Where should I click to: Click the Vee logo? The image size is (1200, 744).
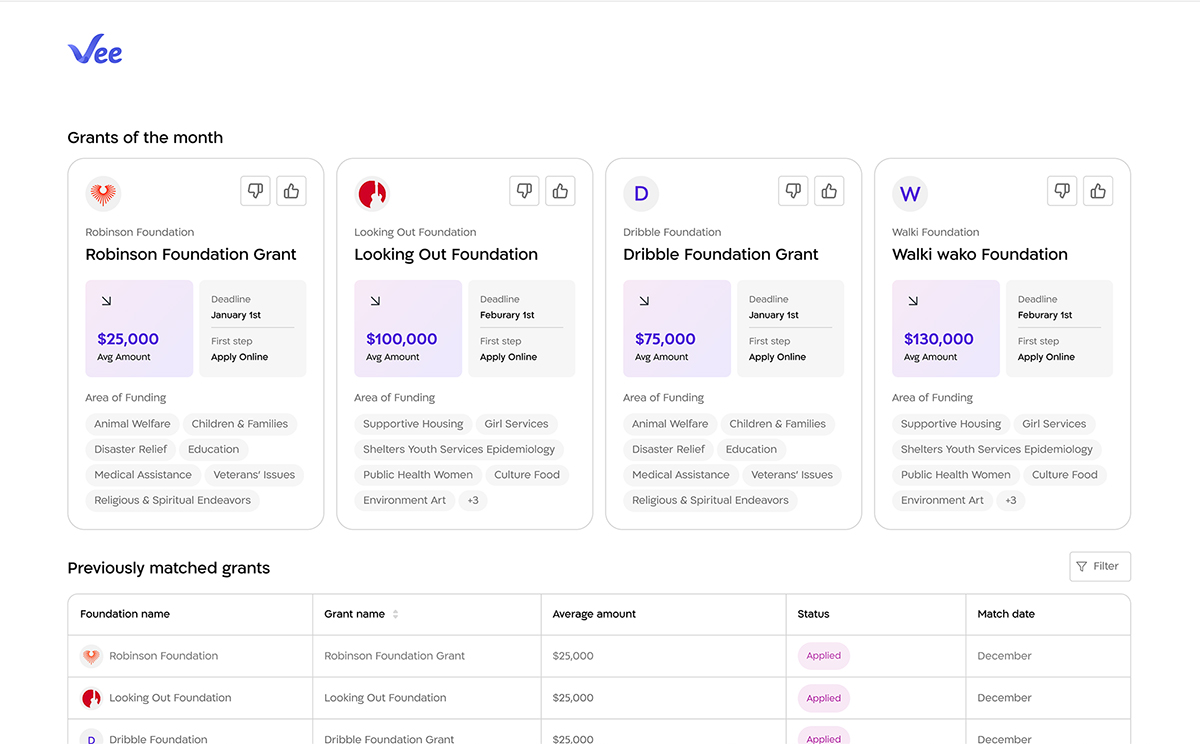(x=95, y=50)
